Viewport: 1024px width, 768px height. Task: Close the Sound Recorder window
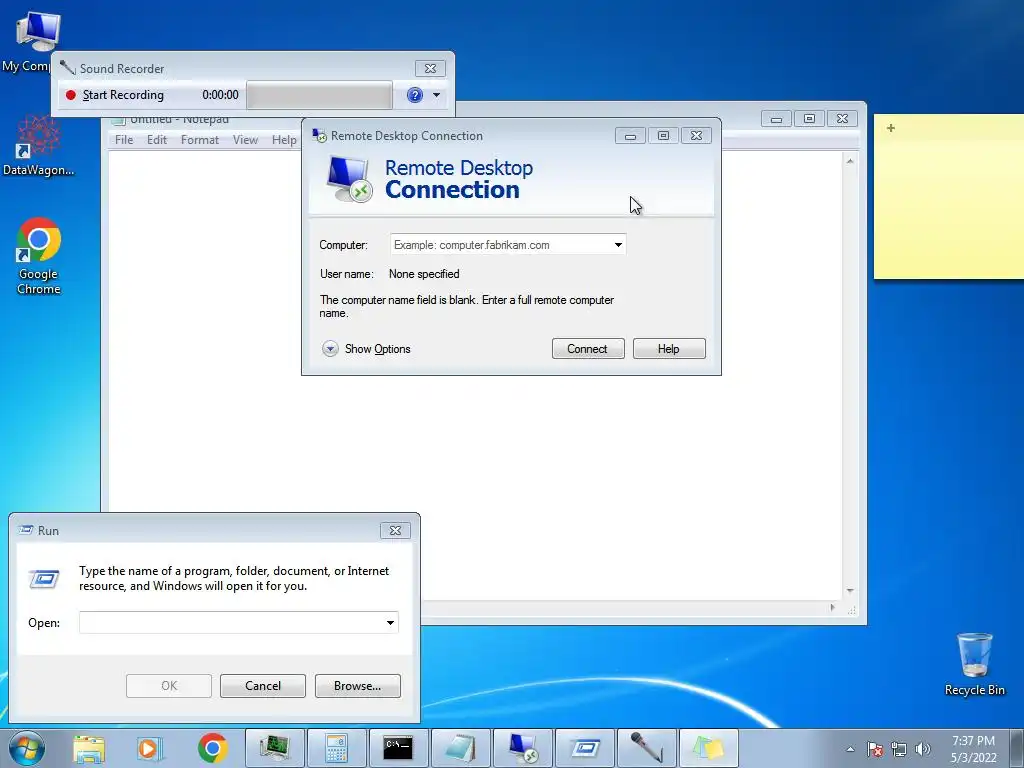430,69
